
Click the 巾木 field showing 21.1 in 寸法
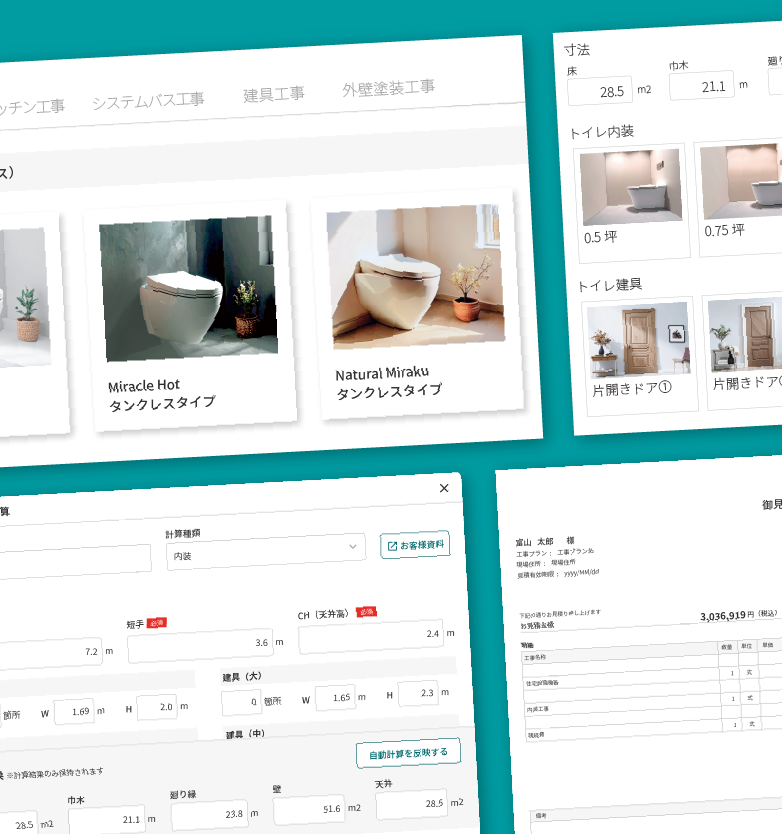(702, 86)
